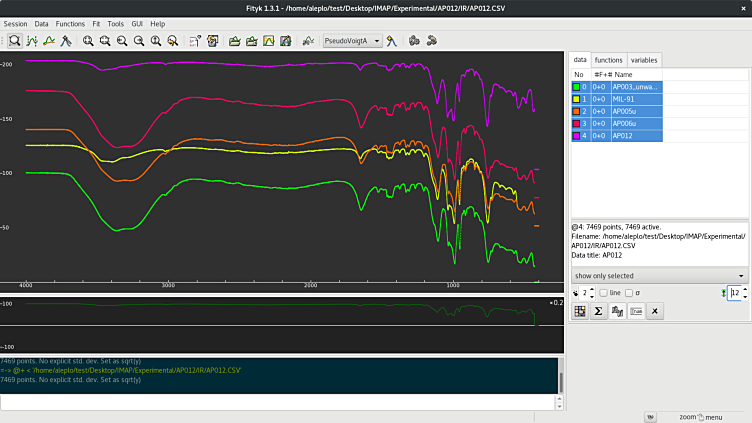Click the green swatch of dataset 0
The image size is (752, 423).
578,87
